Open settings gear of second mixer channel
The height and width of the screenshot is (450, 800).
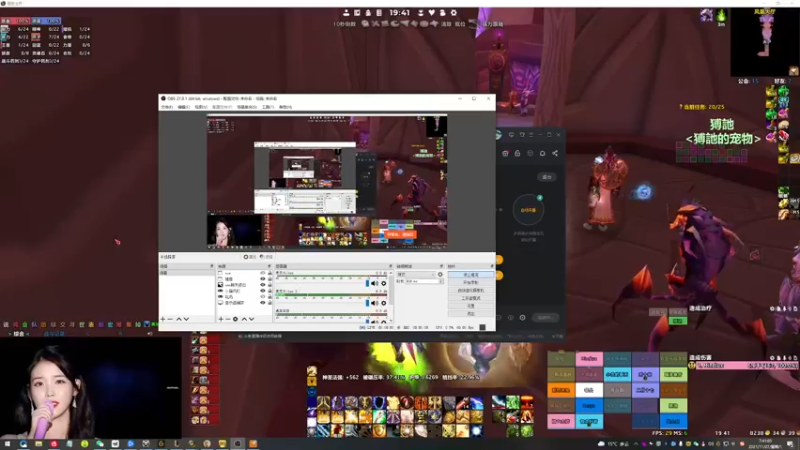(384, 303)
